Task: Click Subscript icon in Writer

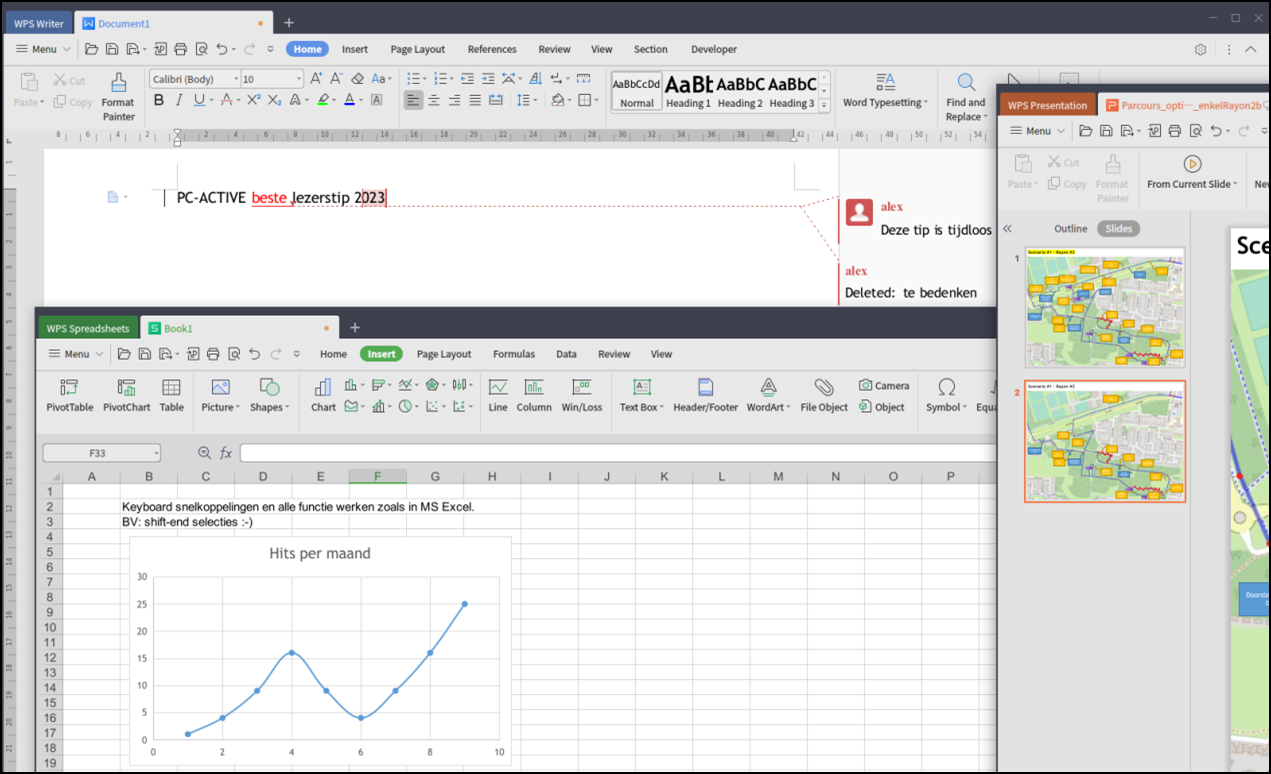Action: point(275,100)
